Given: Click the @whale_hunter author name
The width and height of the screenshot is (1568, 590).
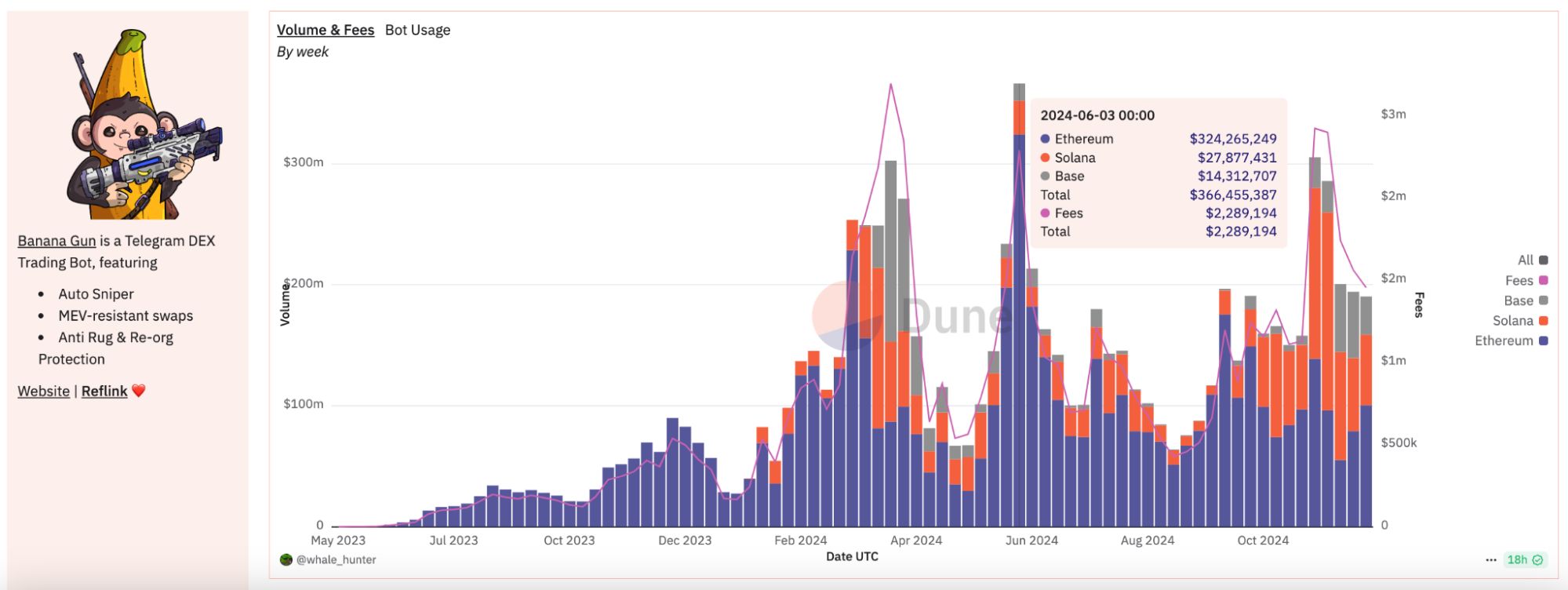Looking at the screenshot, I should pyautogui.click(x=336, y=559).
